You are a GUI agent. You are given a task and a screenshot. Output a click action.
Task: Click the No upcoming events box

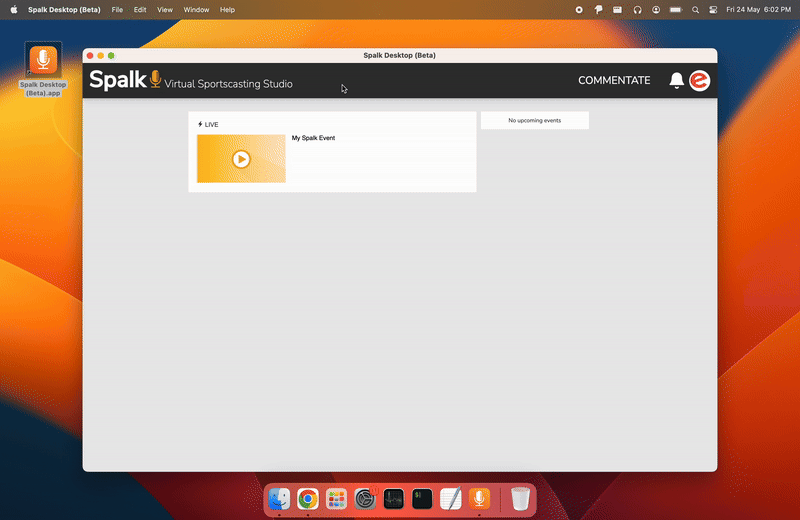535,120
